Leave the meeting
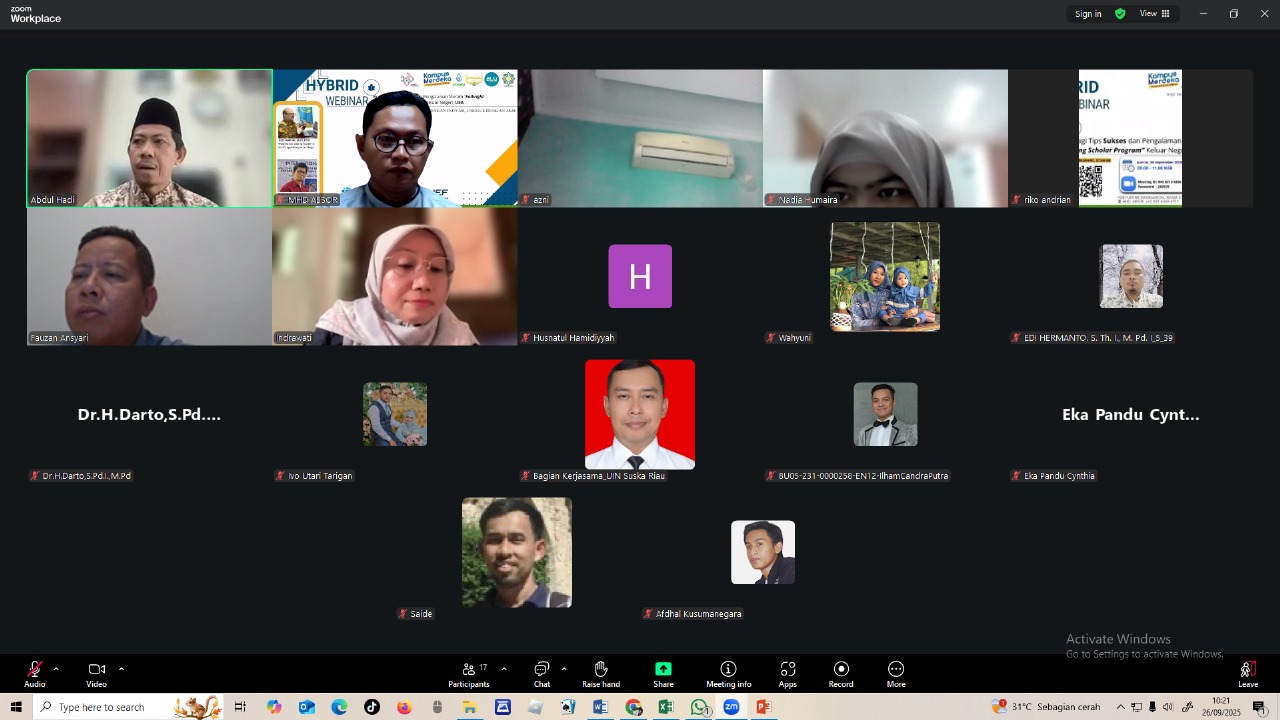Viewport: 1280px width, 720px height. click(1247, 674)
